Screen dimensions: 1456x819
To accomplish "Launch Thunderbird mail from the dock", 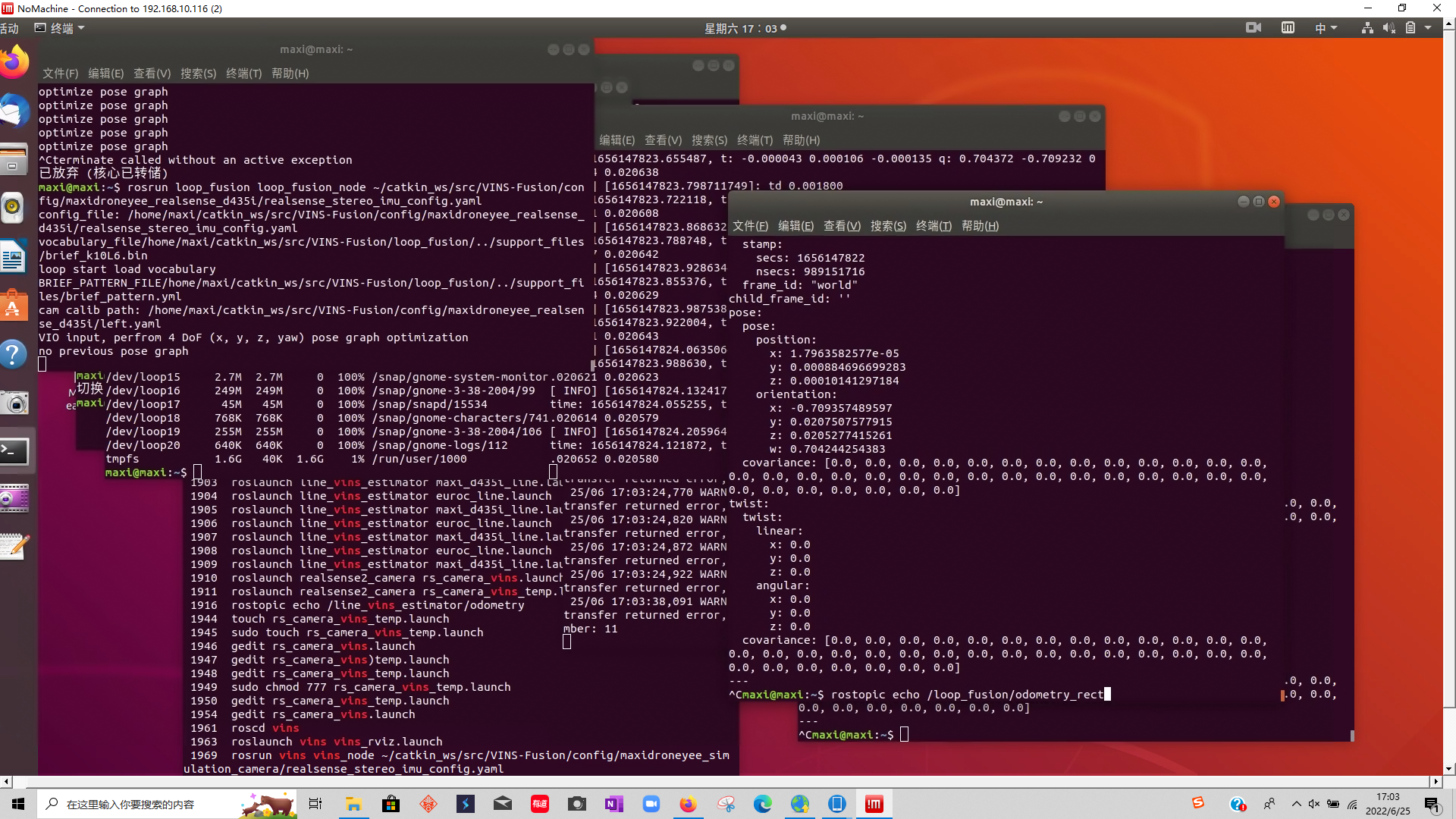I will pyautogui.click(x=14, y=112).
